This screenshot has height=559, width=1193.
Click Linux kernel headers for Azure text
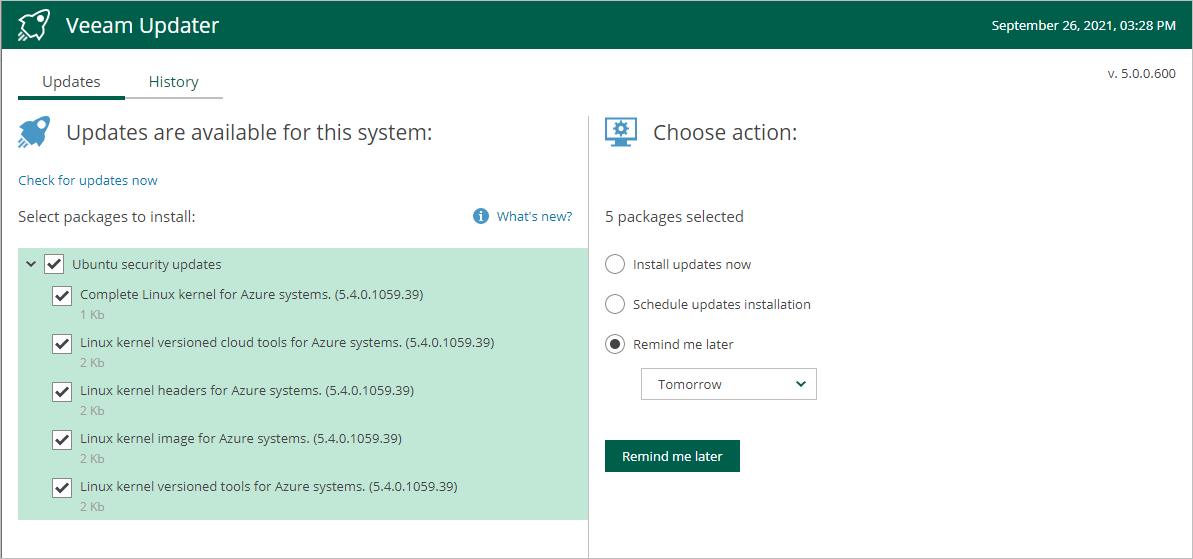coord(247,390)
